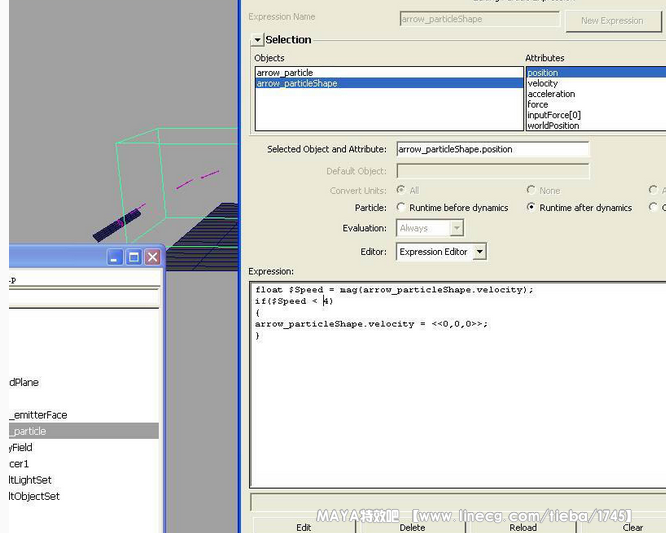Select the Convert Units None radio button

531,190
